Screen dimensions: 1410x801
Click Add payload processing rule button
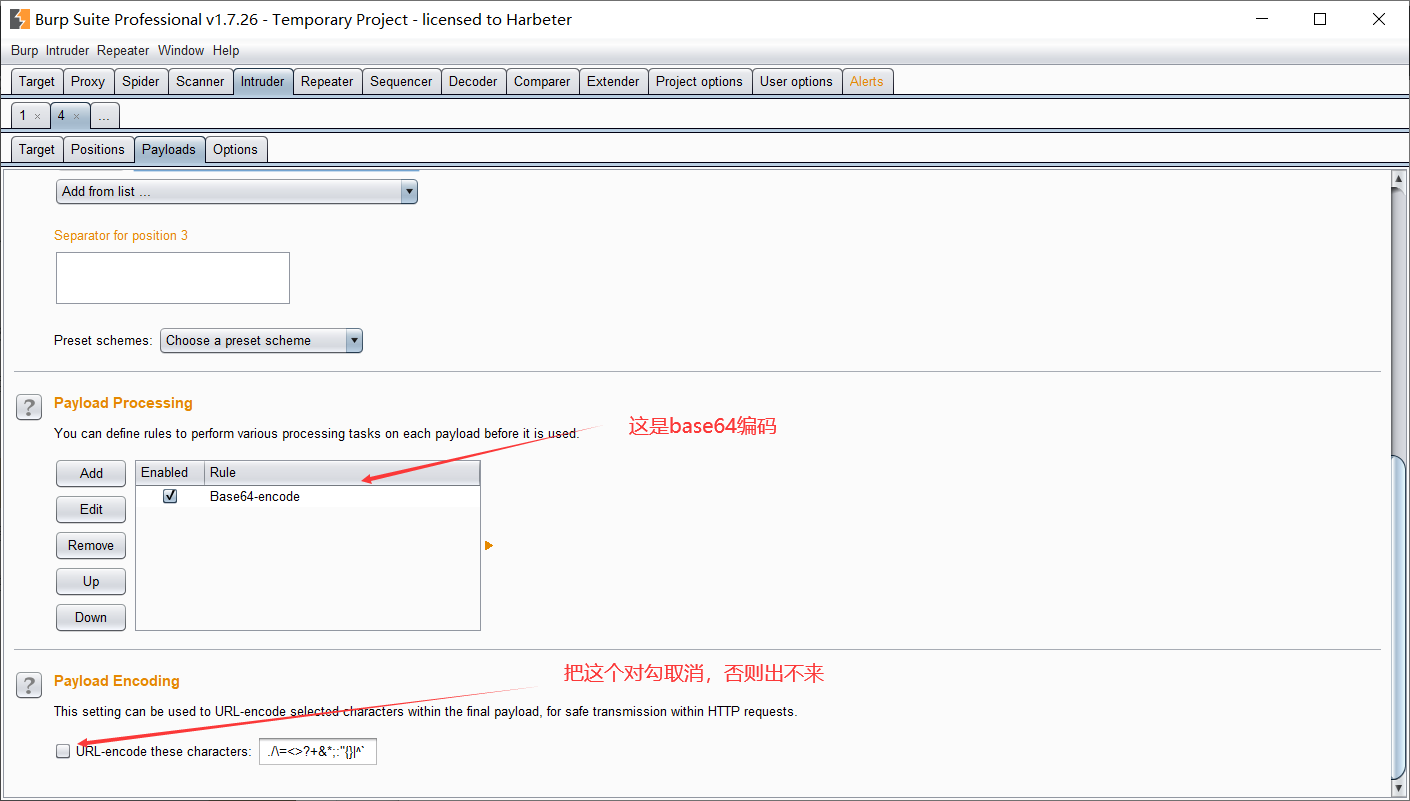click(91, 473)
